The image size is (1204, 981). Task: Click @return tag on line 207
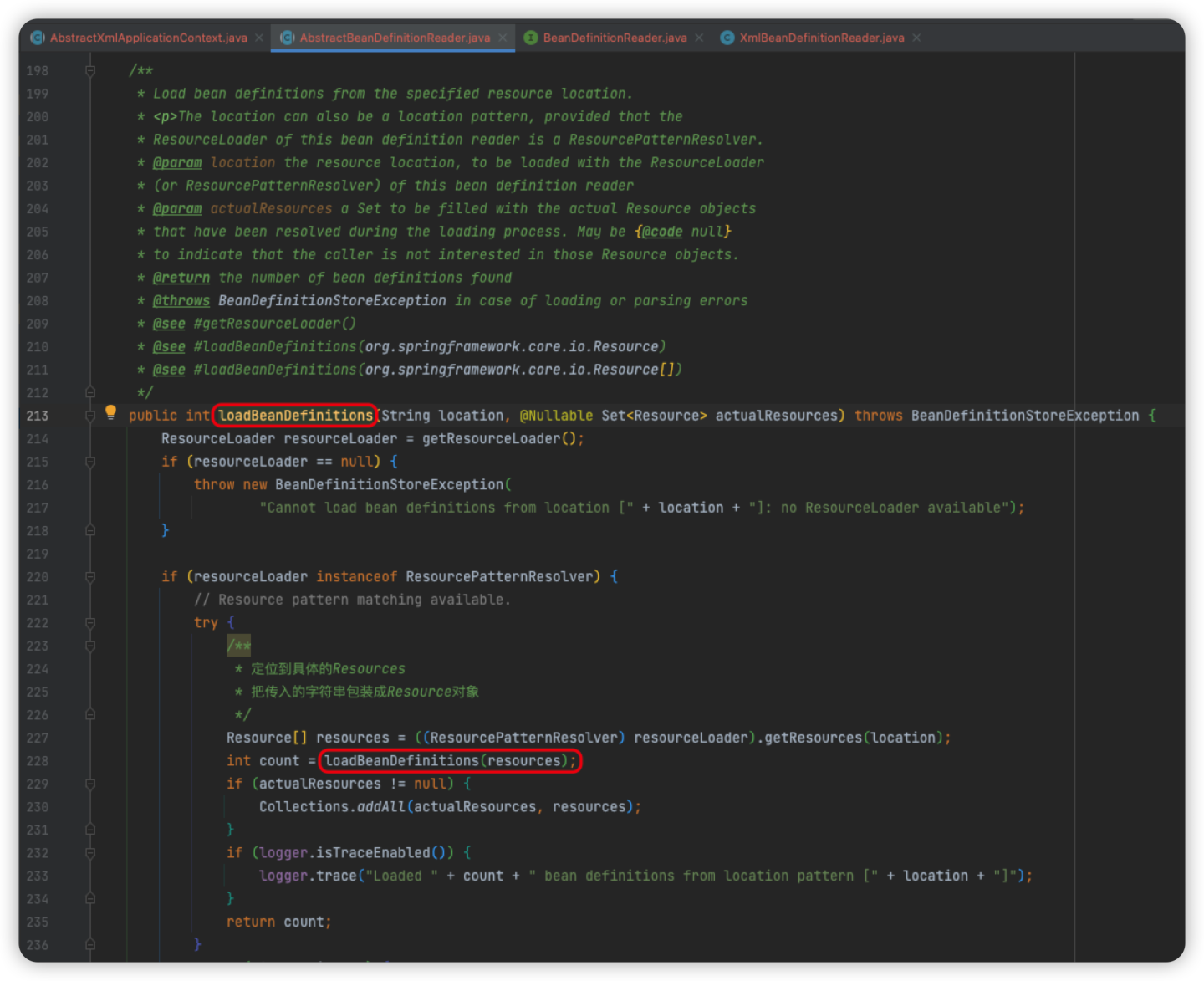181,278
